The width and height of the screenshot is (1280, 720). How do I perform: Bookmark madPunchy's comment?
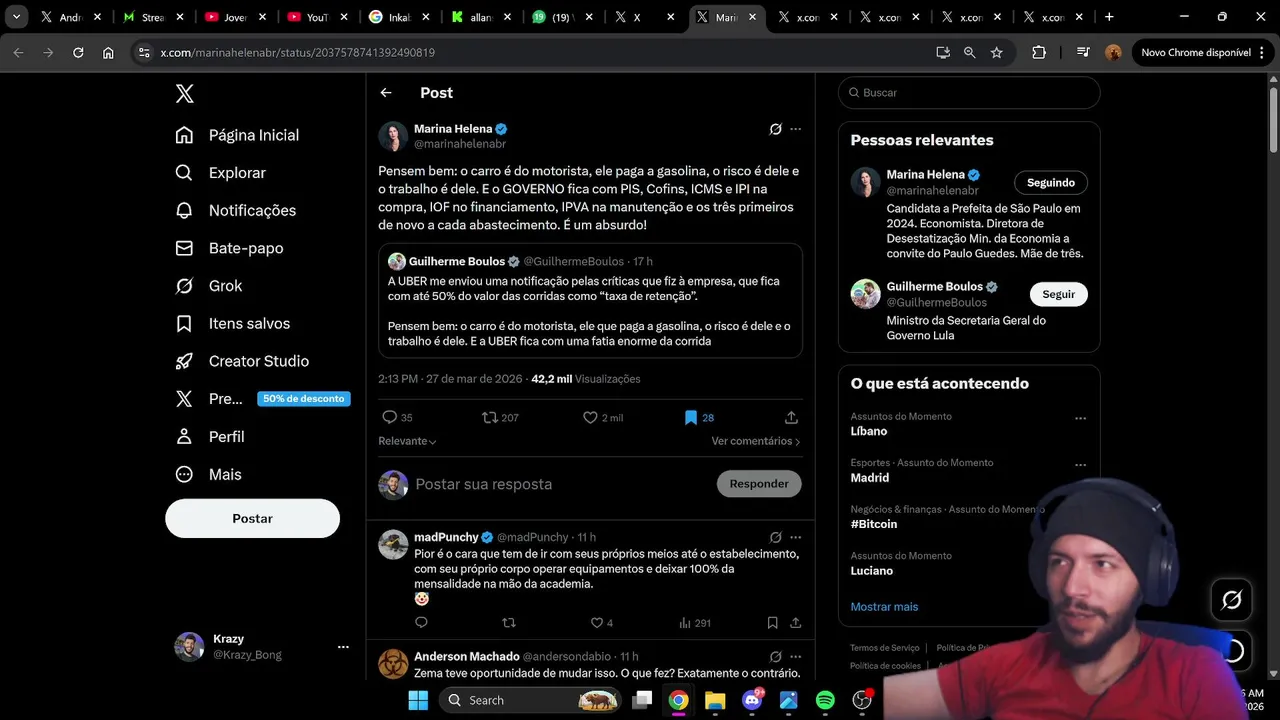(x=772, y=622)
